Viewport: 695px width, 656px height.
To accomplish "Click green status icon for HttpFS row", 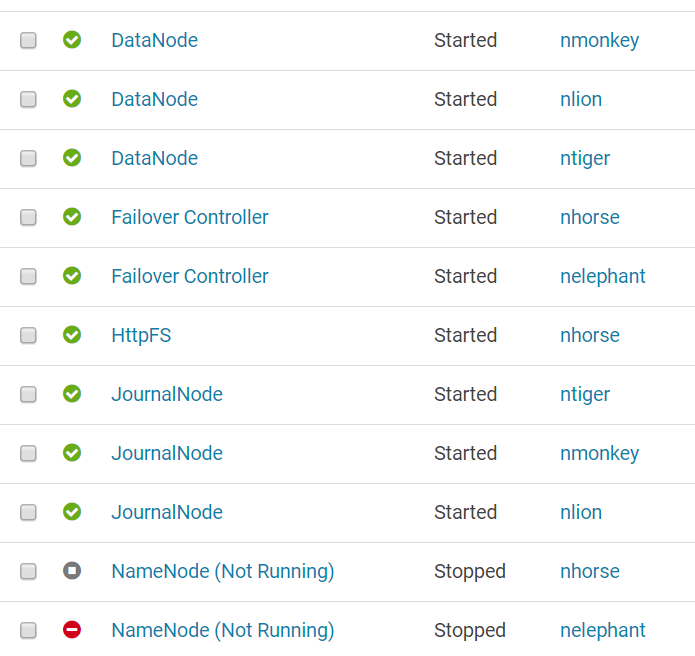I will click(x=72, y=335).
